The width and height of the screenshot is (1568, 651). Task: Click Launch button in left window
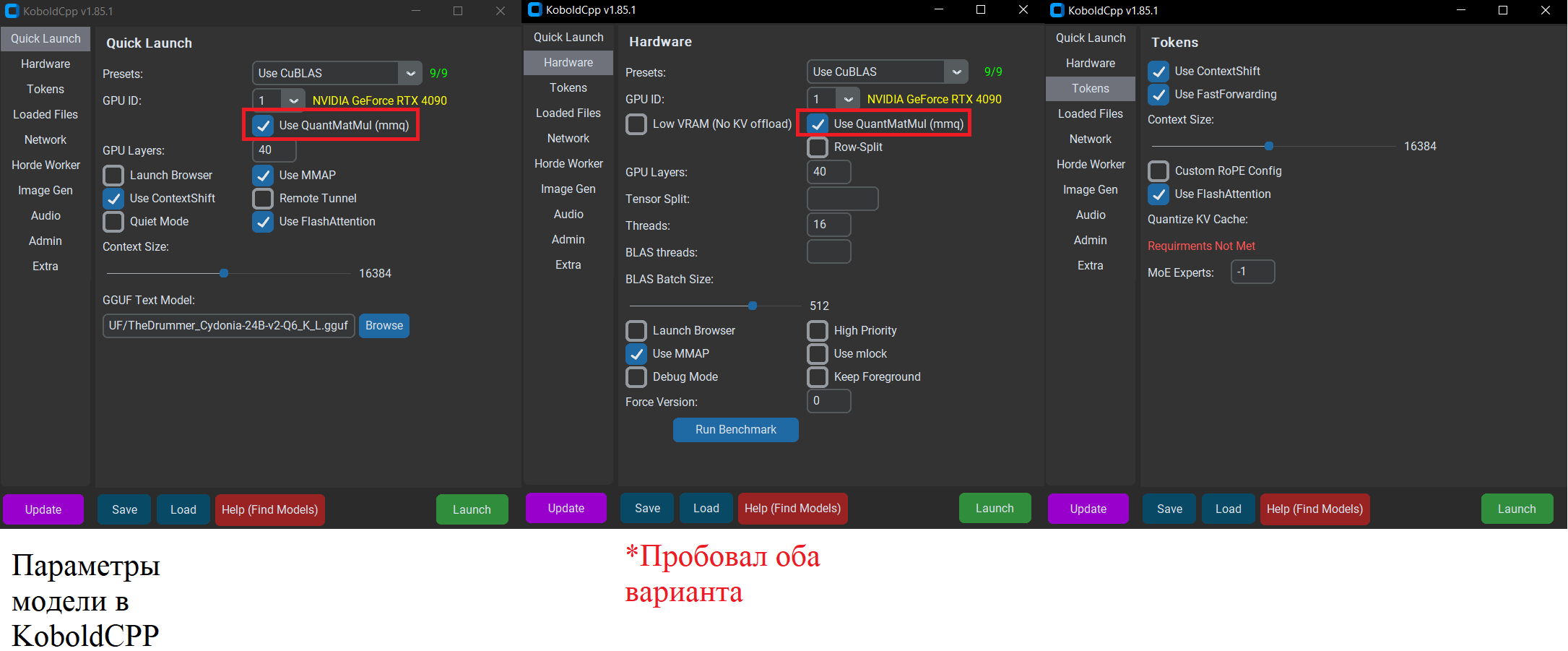[472, 510]
